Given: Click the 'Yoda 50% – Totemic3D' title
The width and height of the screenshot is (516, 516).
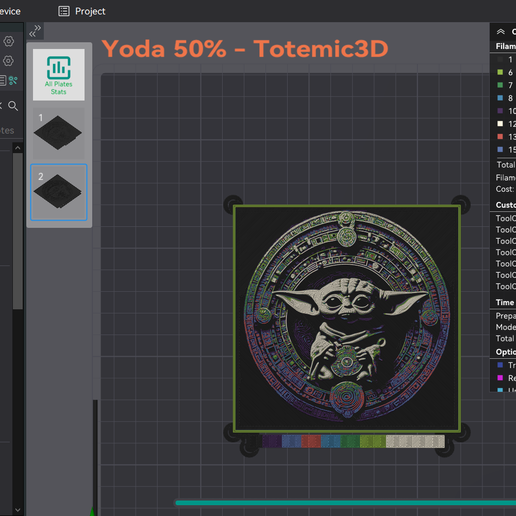Looking at the screenshot, I should click(x=245, y=49).
